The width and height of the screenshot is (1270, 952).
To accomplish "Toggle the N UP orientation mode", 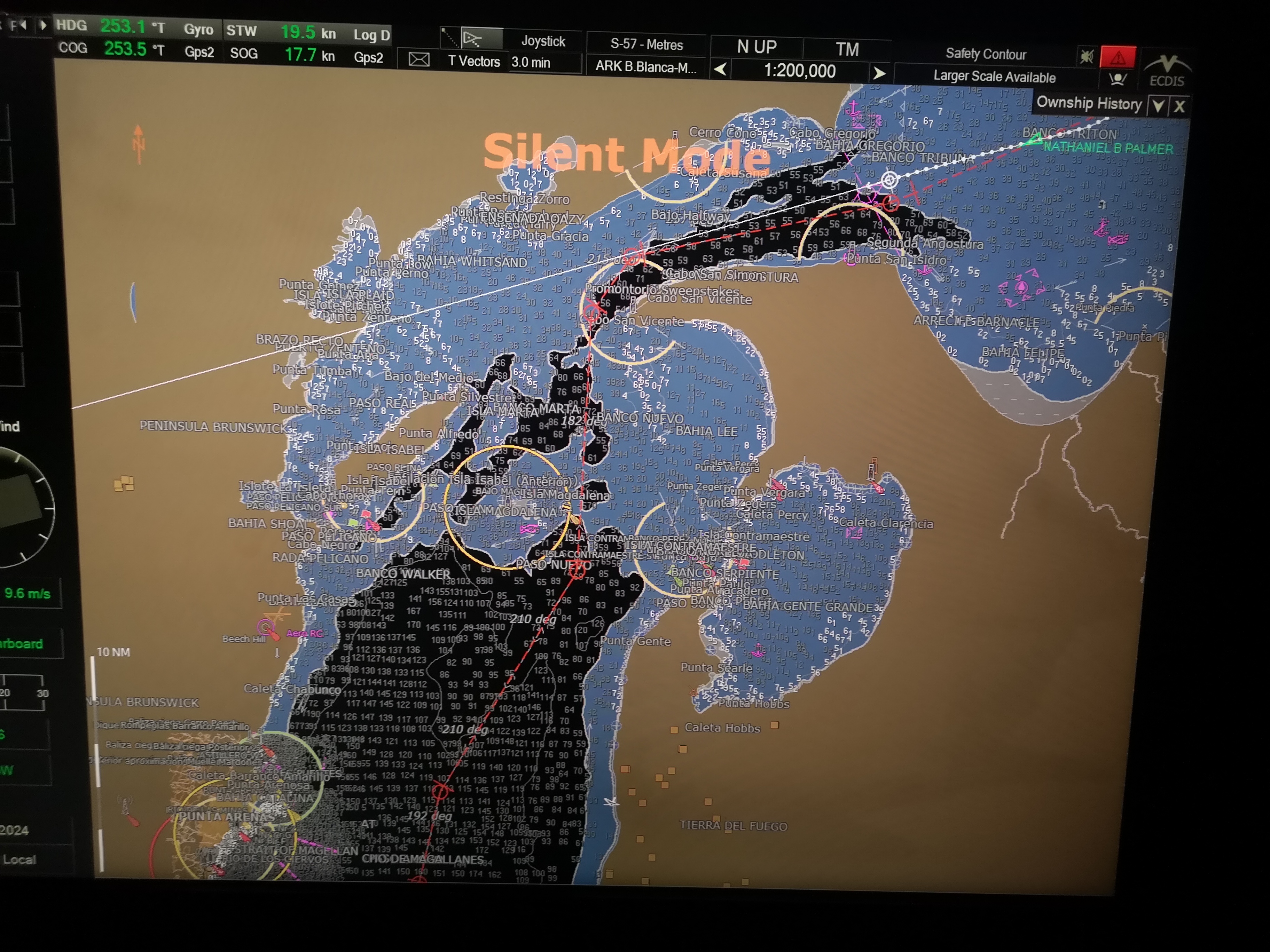I will (x=756, y=47).
